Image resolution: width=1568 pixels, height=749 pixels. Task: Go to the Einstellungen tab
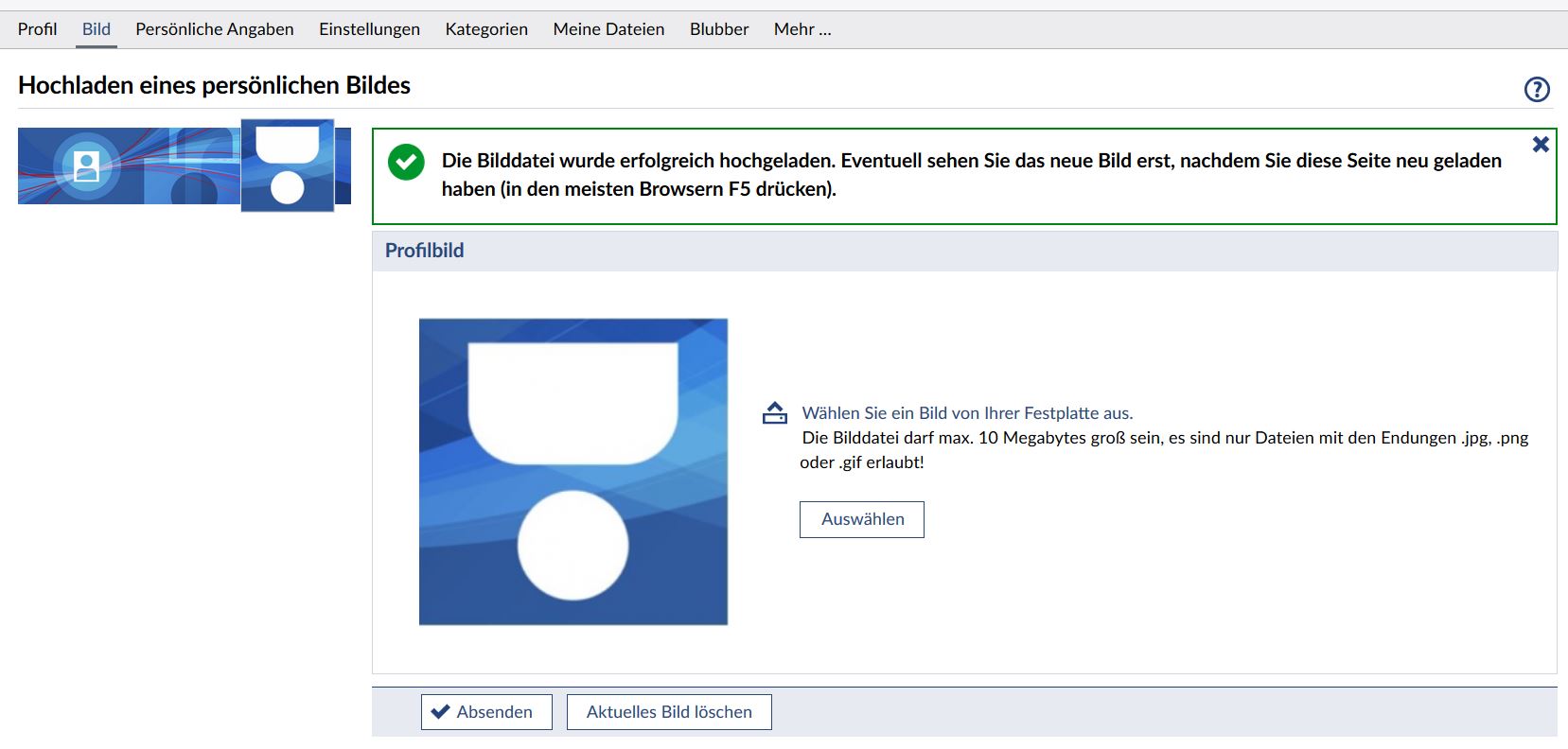coord(369,29)
